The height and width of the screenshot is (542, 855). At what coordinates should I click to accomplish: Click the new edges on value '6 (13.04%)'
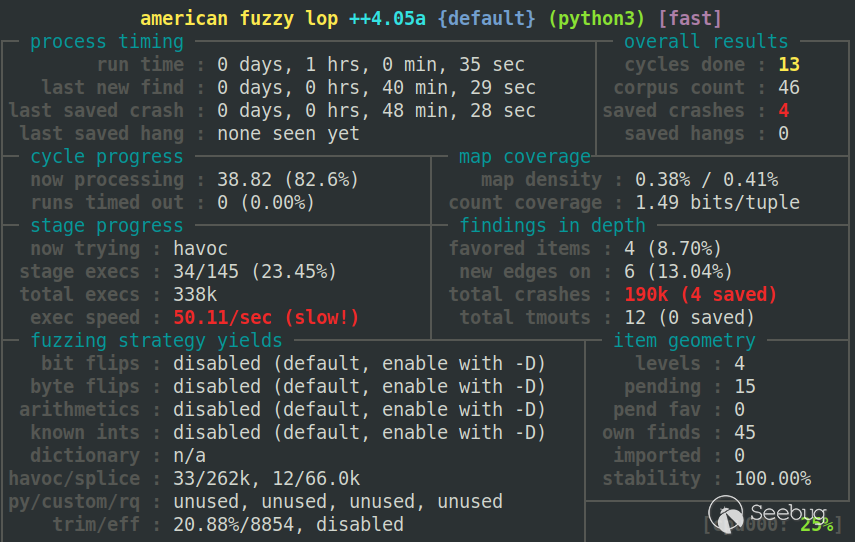tap(678, 271)
